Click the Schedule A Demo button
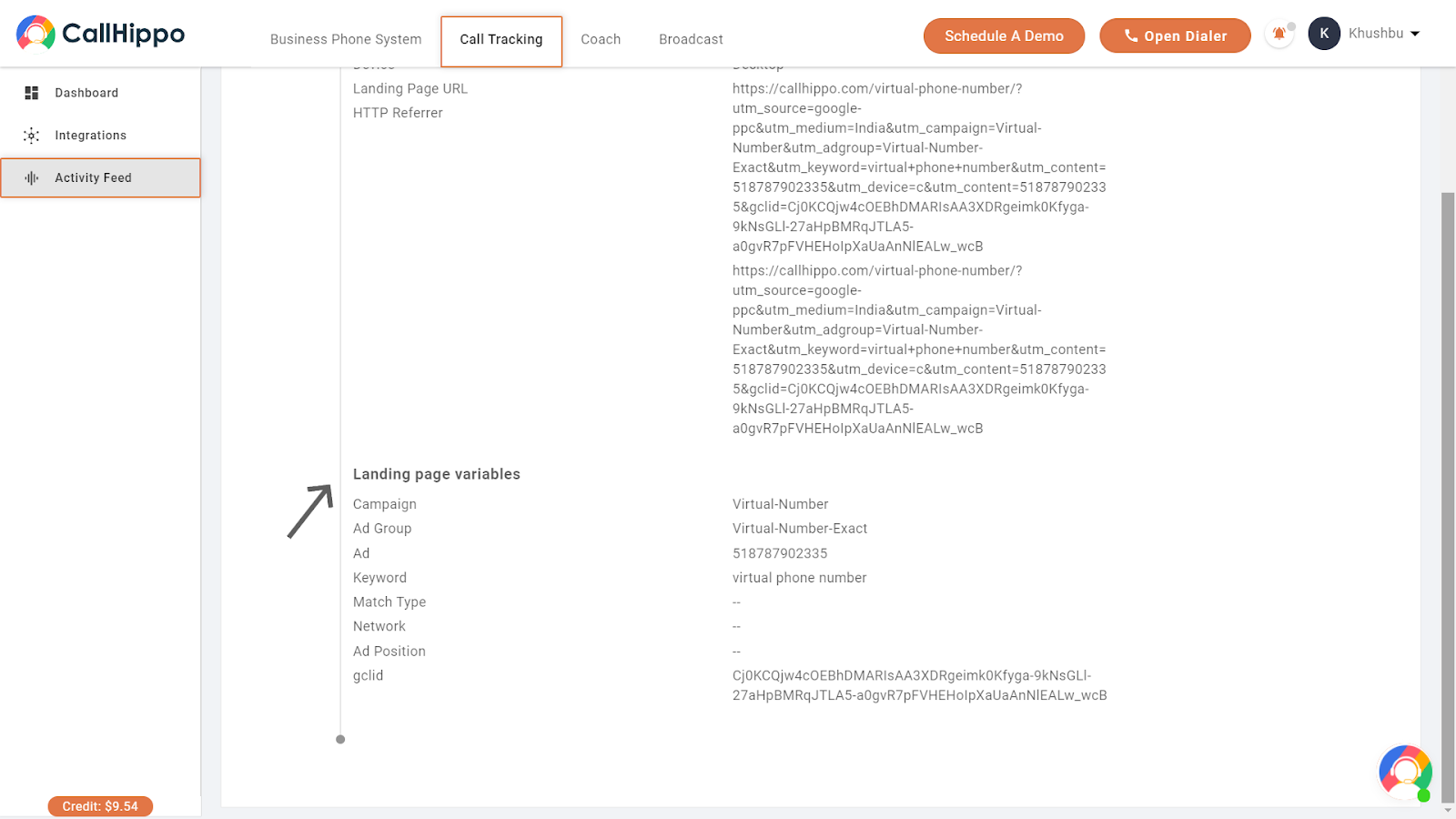The height and width of the screenshot is (819, 1456). point(1004,36)
